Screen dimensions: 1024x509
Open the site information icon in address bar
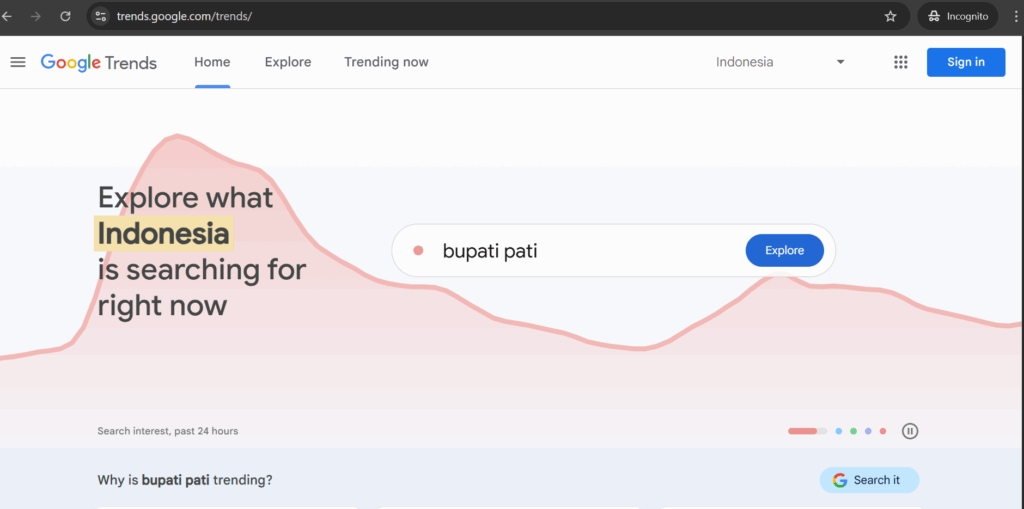point(100,16)
